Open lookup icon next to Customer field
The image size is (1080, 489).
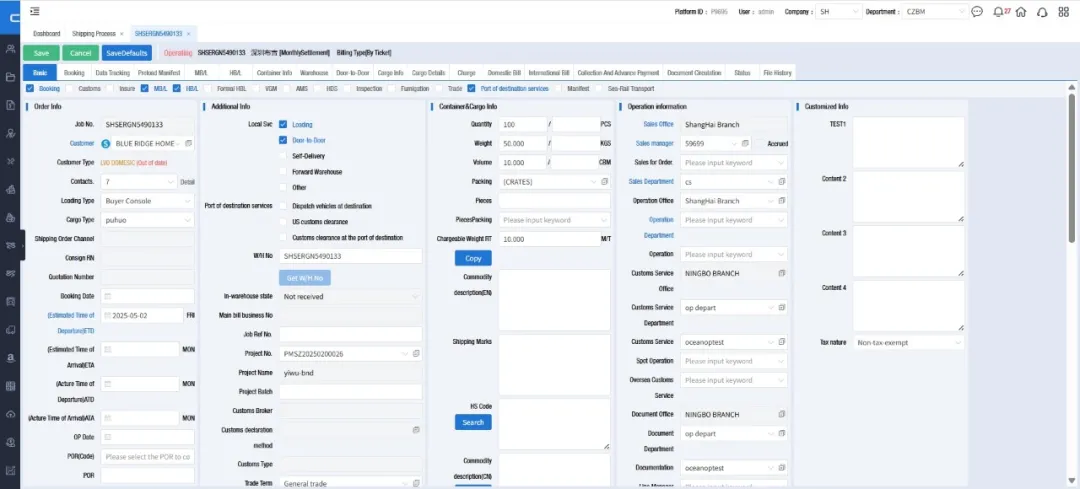(188, 144)
